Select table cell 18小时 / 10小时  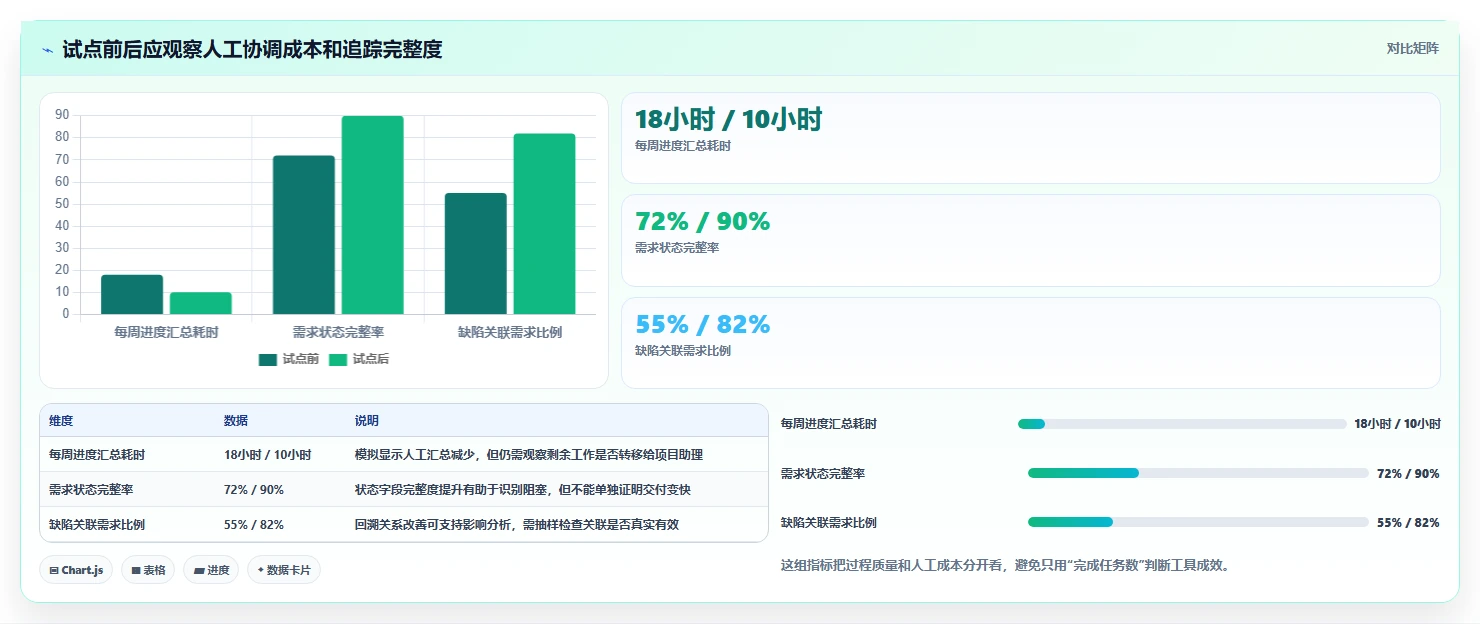click(267, 455)
